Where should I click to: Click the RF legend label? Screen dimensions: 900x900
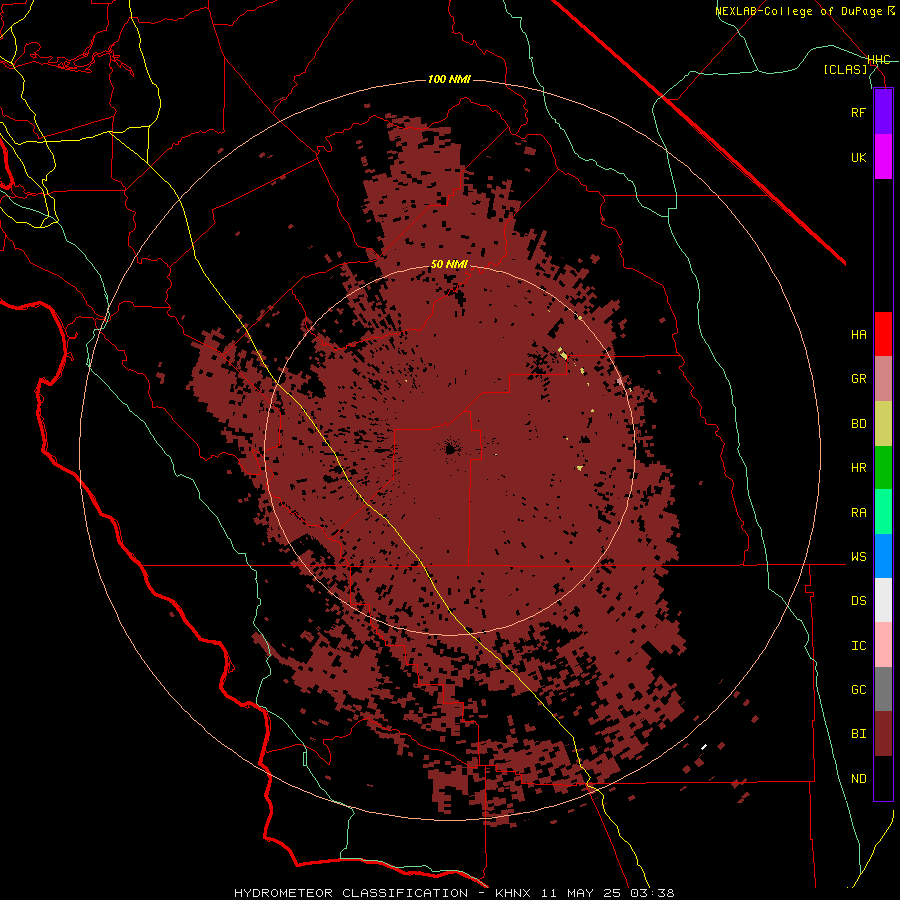tap(858, 112)
